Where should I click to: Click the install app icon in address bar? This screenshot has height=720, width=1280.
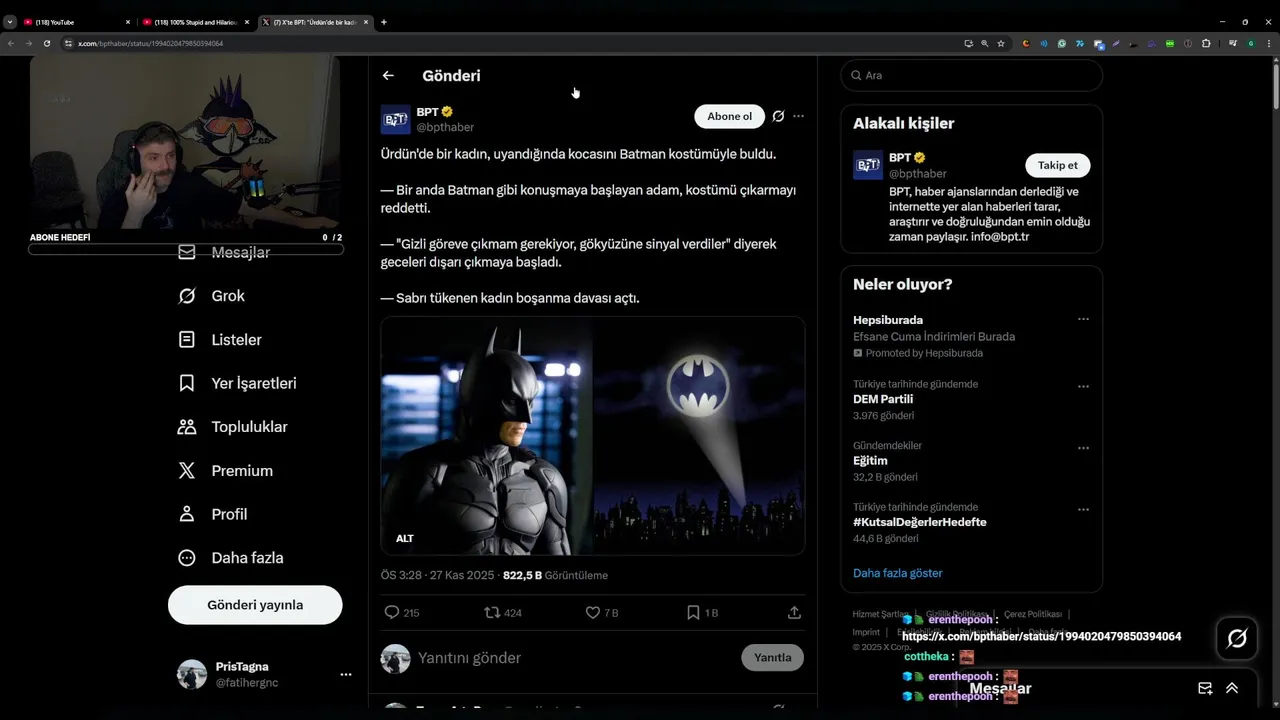point(969,44)
